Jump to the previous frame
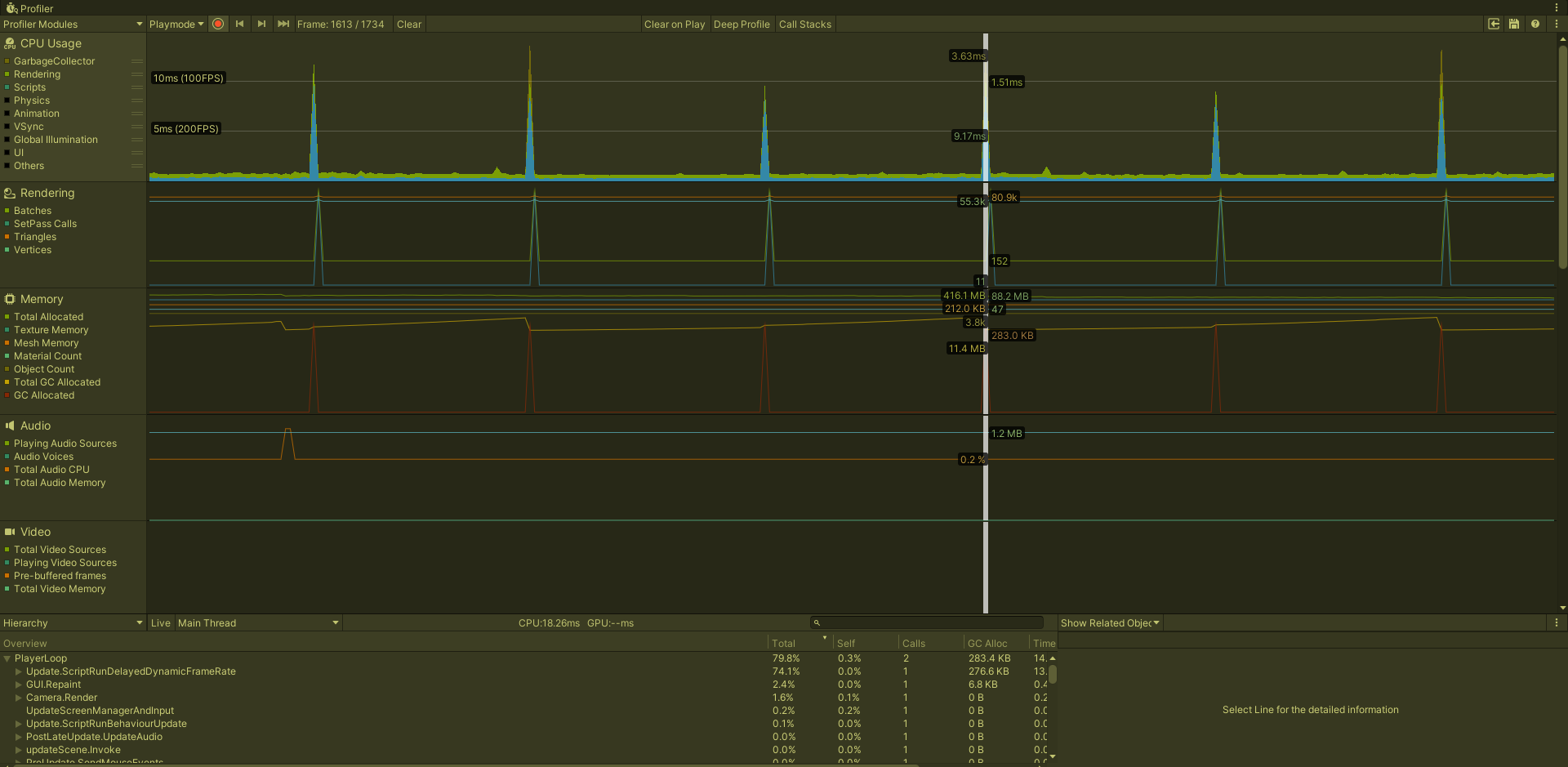Image resolution: width=1568 pixels, height=767 pixels. 240,24
